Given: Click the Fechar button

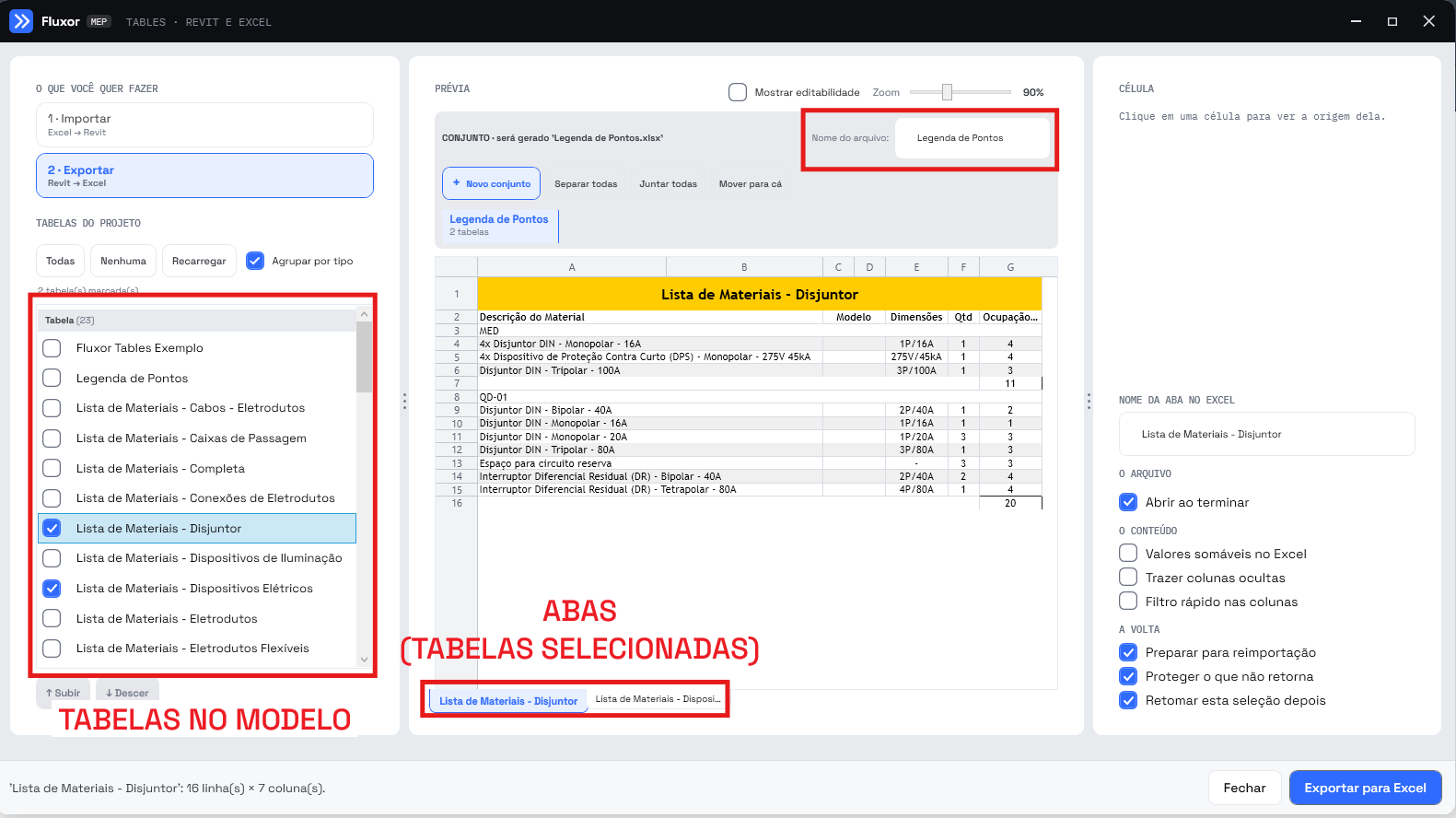Looking at the screenshot, I should pyautogui.click(x=1244, y=788).
